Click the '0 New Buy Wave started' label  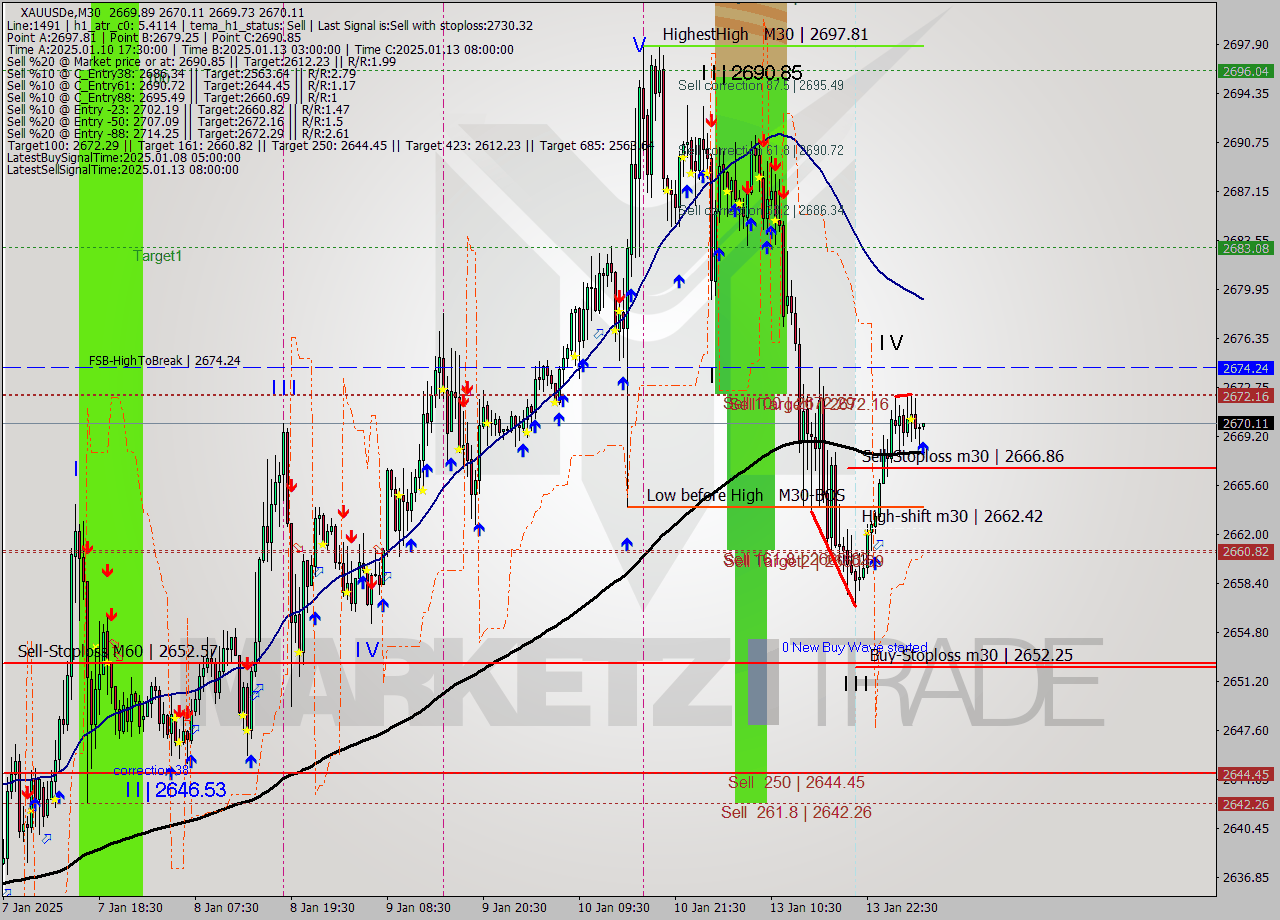point(854,647)
